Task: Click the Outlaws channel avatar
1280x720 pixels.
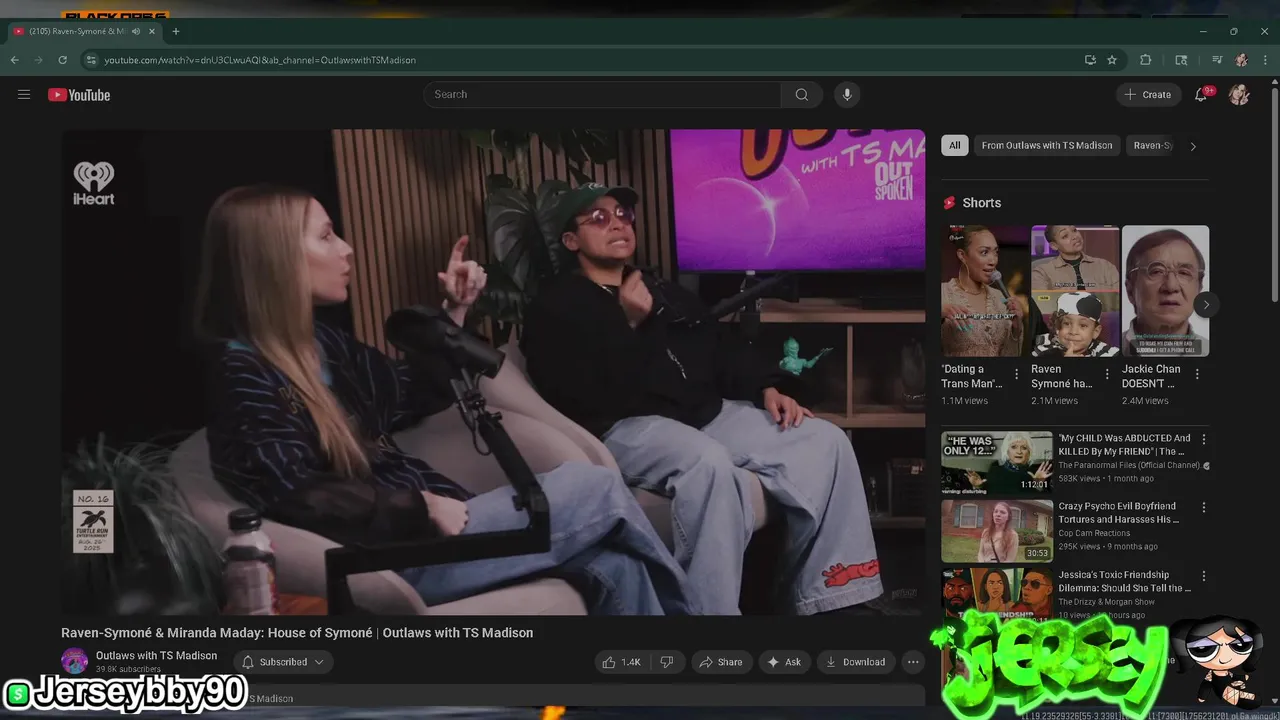Action: pyautogui.click(x=75, y=661)
